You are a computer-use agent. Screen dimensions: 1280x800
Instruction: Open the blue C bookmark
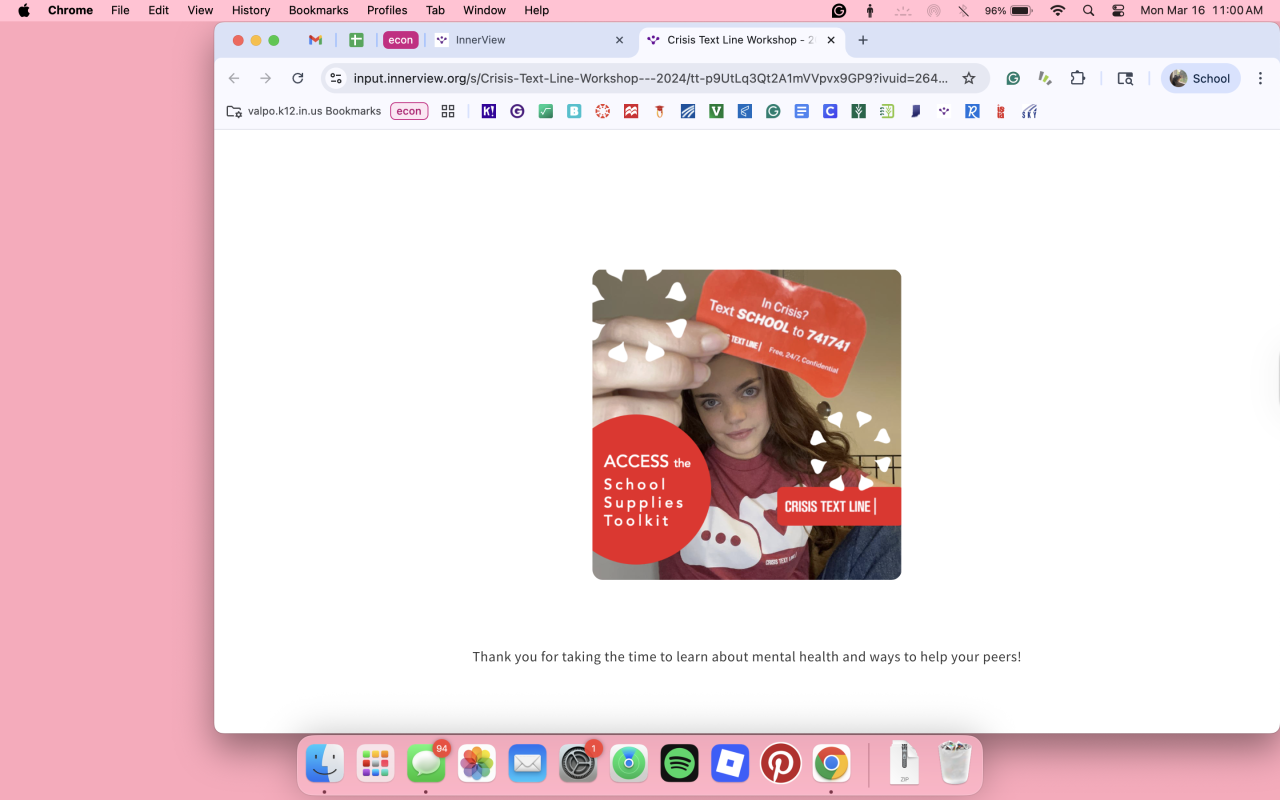[830, 111]
